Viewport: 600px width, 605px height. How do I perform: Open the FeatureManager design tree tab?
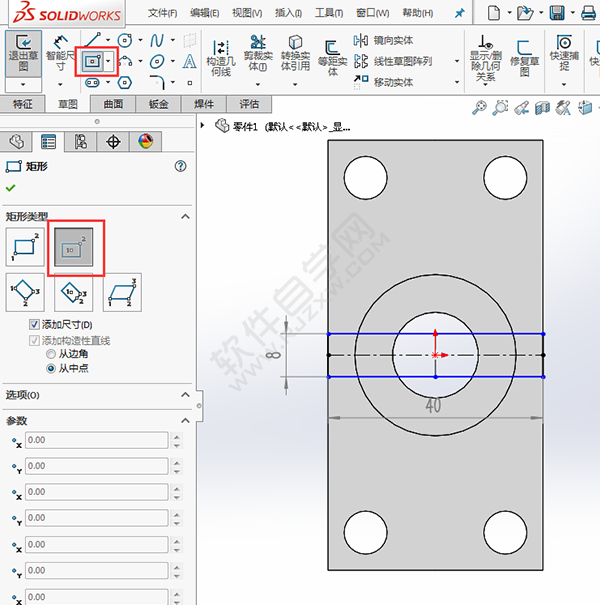(x=16, y=142)
